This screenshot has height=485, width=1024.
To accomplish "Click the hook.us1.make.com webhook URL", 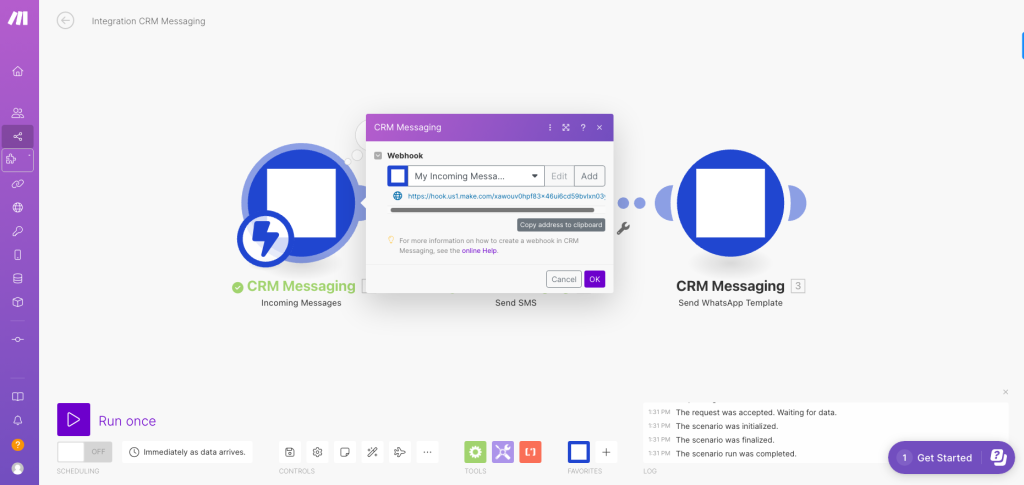I will (x=507, y=196).
